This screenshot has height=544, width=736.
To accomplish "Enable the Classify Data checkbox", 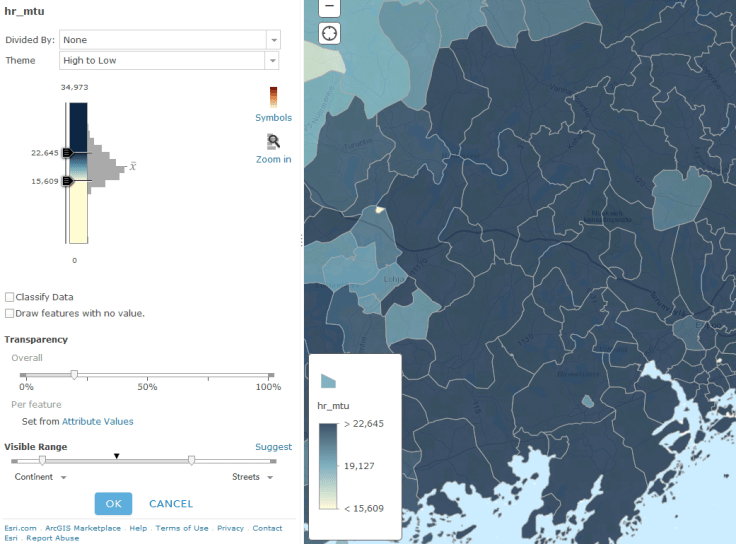I will (10, 297).
